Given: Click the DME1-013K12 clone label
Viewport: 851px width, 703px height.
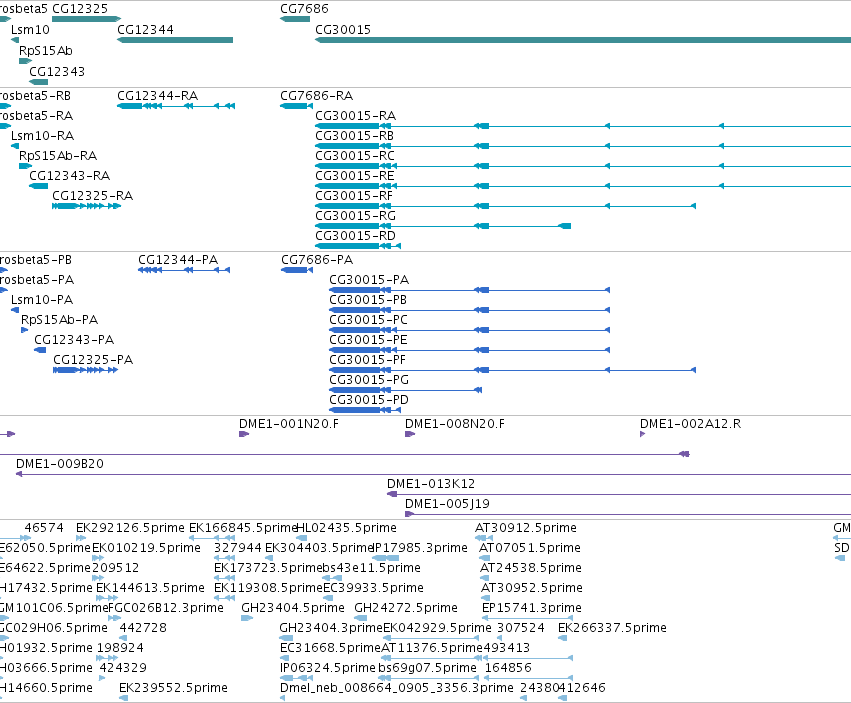Looking at the screenshot, I should [431, 484].
